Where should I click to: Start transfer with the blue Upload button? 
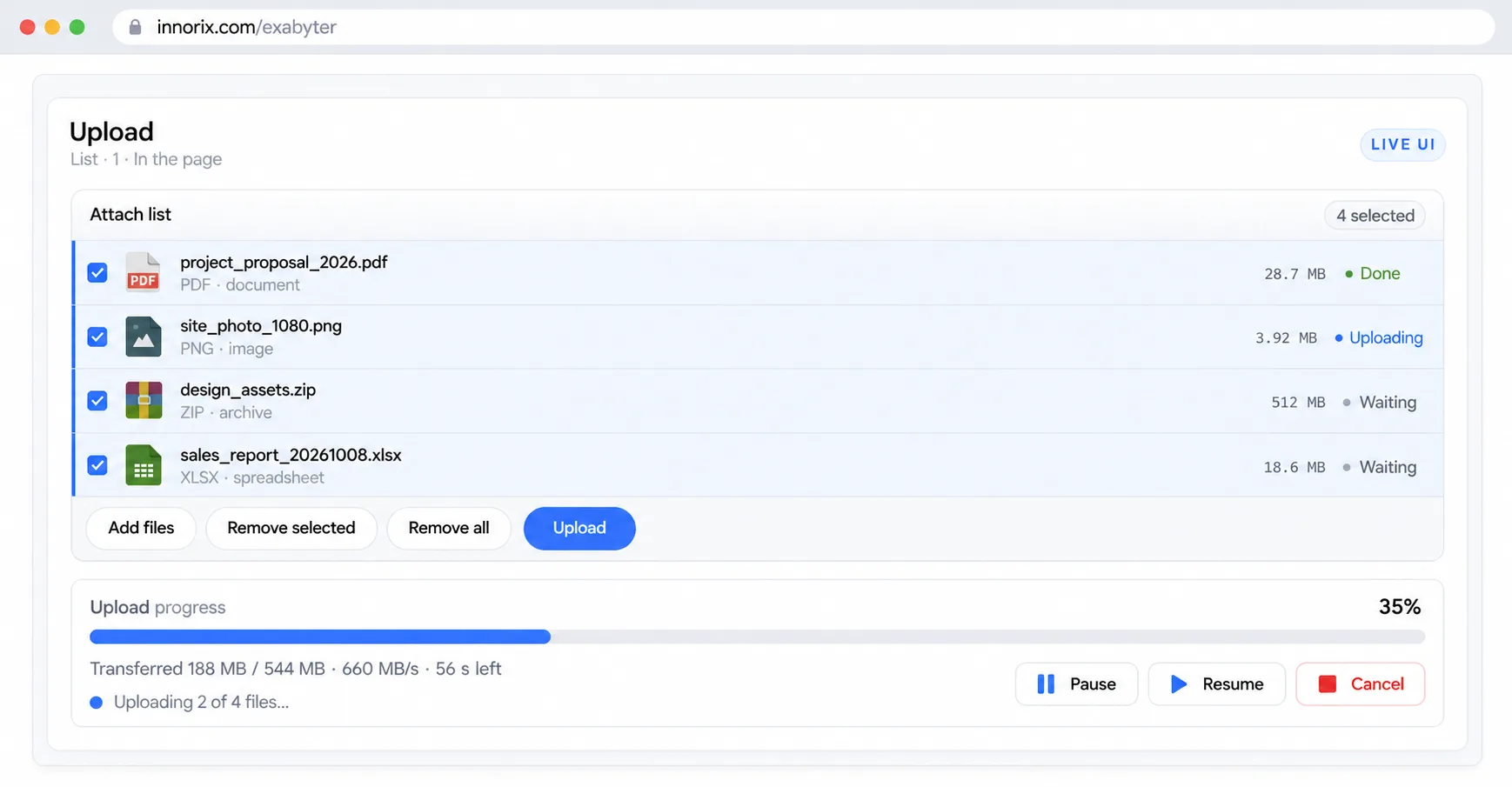[x=579, y=529]
